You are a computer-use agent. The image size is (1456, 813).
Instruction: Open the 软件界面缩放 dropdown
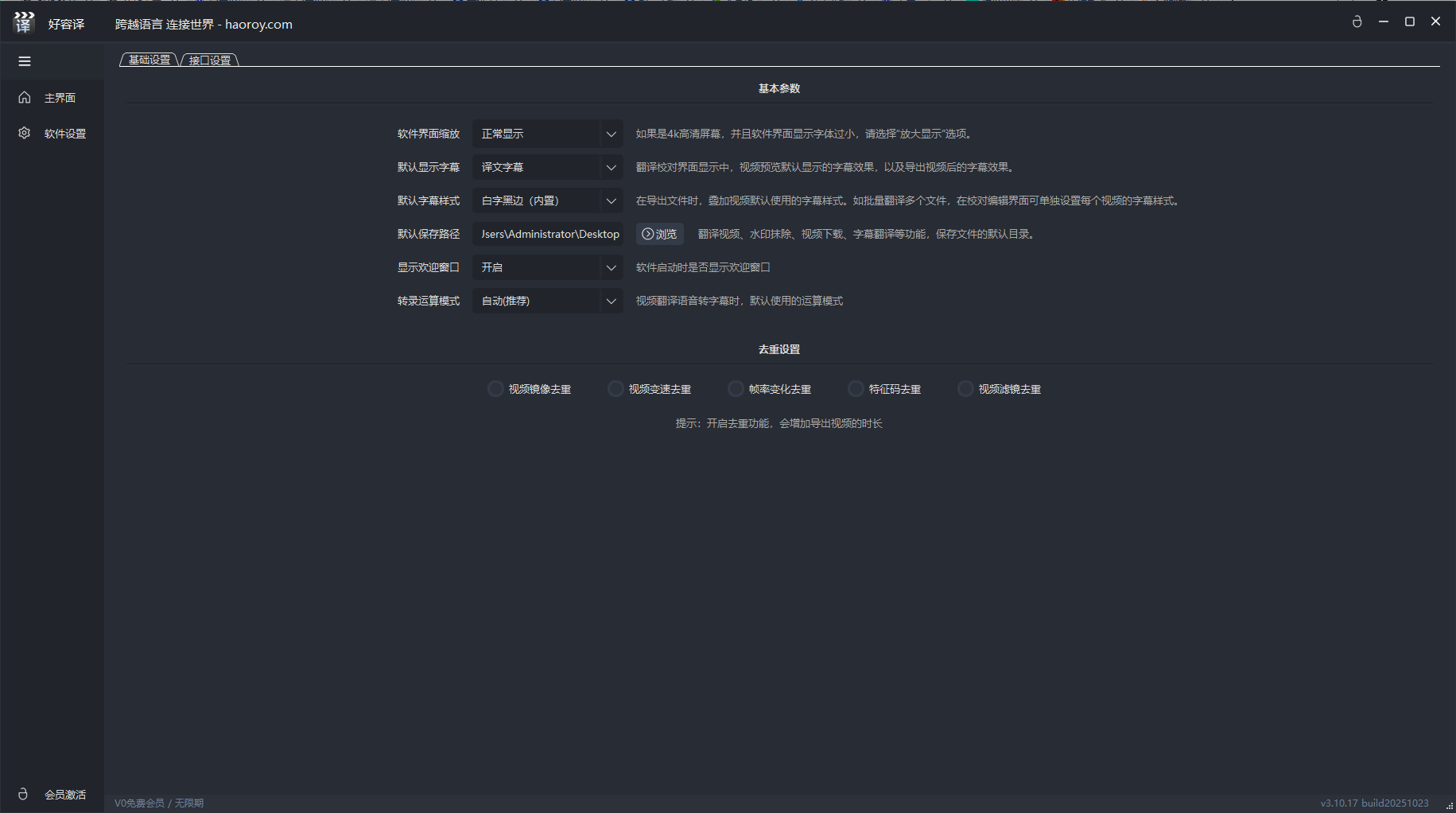[x=547, y=134]
